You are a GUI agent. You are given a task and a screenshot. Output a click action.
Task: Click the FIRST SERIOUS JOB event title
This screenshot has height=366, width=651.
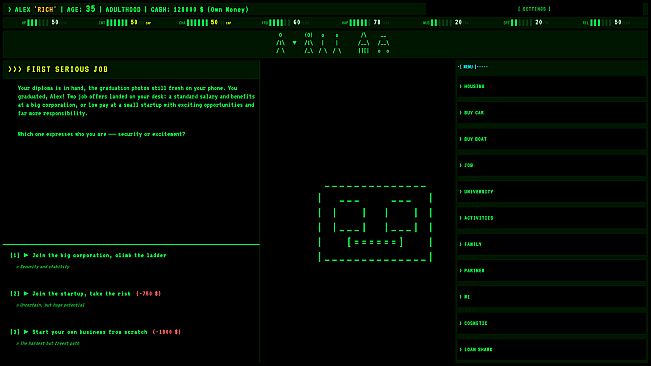[67, 69]
